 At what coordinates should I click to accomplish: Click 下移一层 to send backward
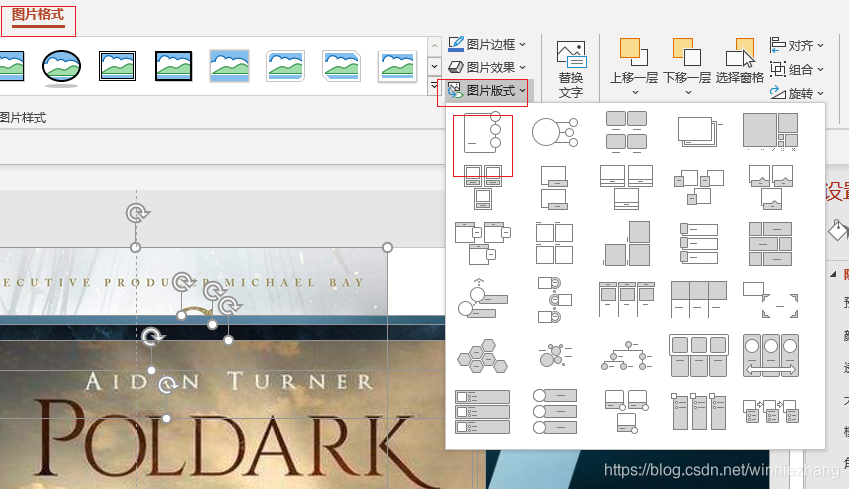[x=687, y=61]
